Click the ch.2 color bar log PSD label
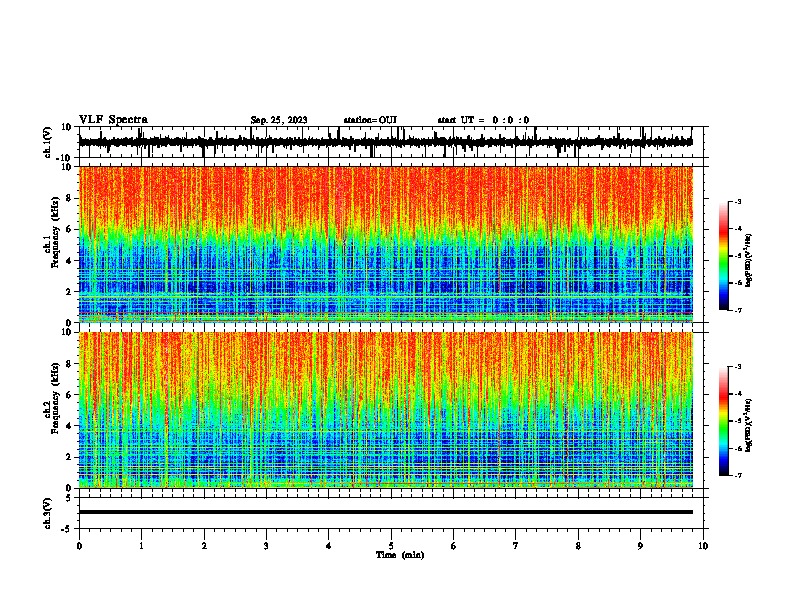The width and height of the screenshot is (792, 612). tap(749, 426)
